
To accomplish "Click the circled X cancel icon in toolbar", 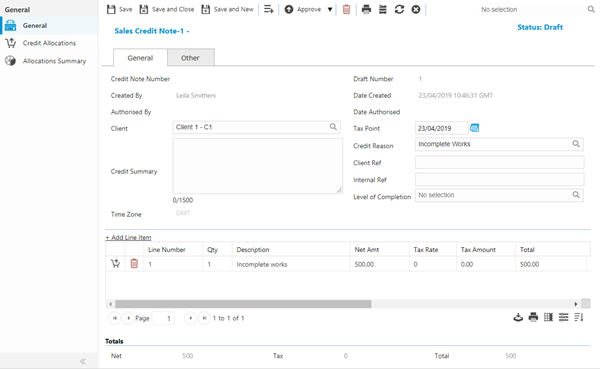I will point(416,9).
